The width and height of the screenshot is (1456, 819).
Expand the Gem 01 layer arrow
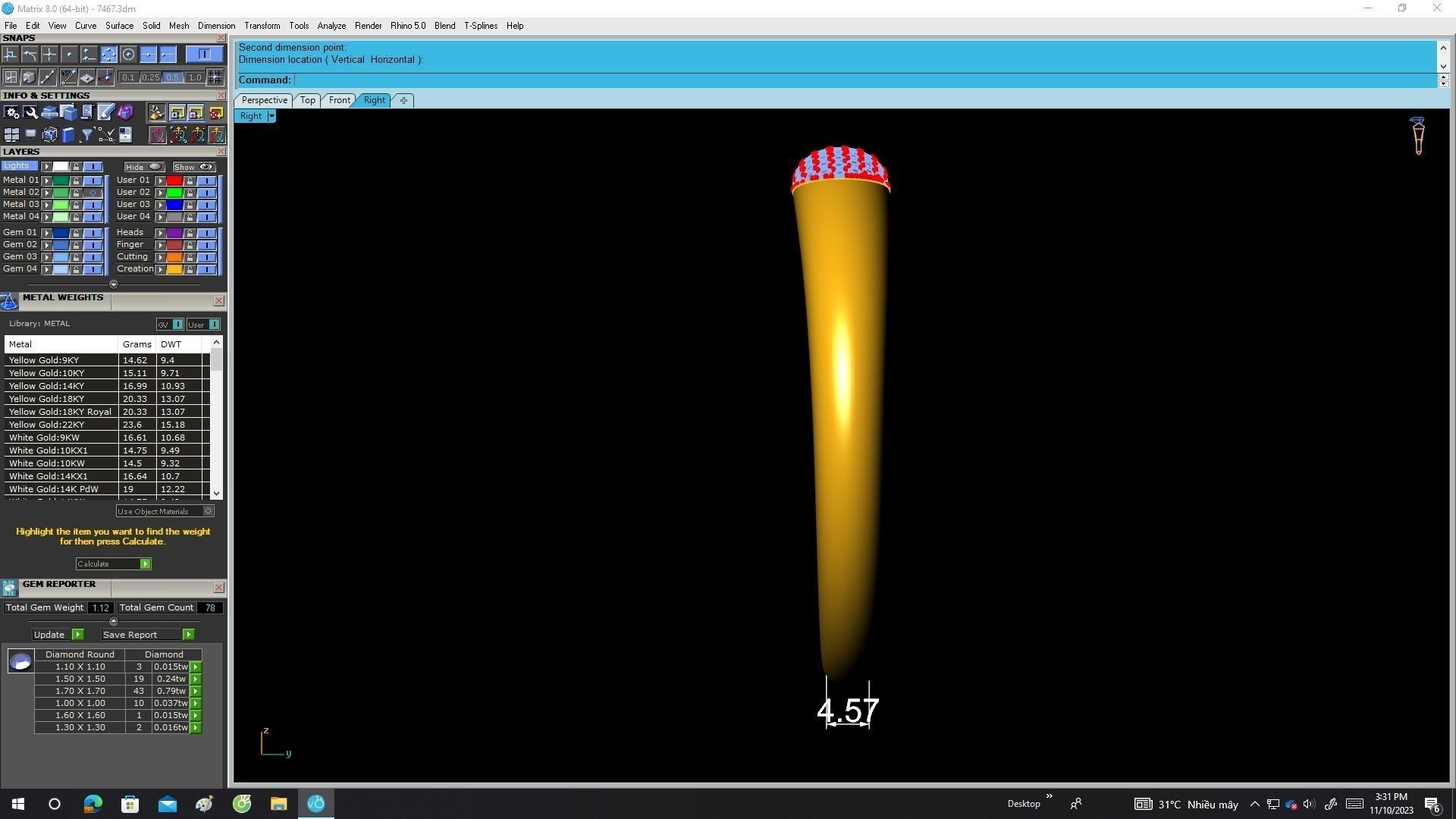[x=47, y=233]
